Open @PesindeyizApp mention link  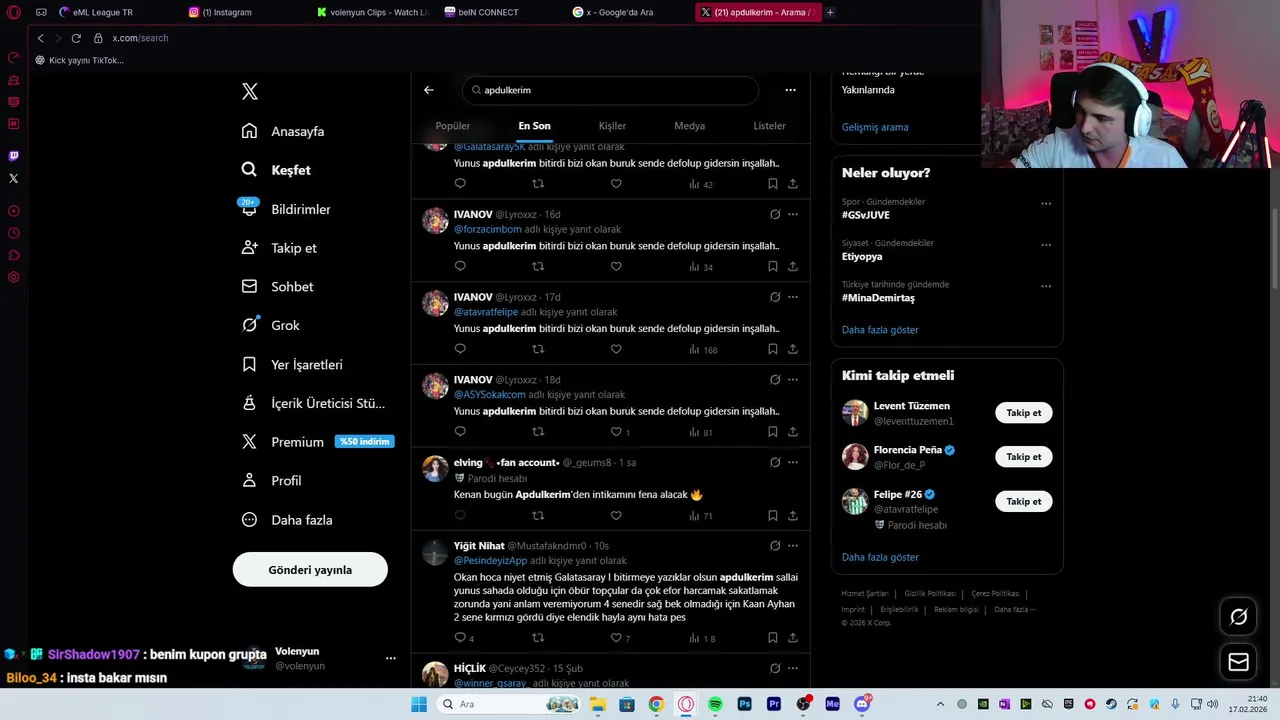[x=490, y=561]
